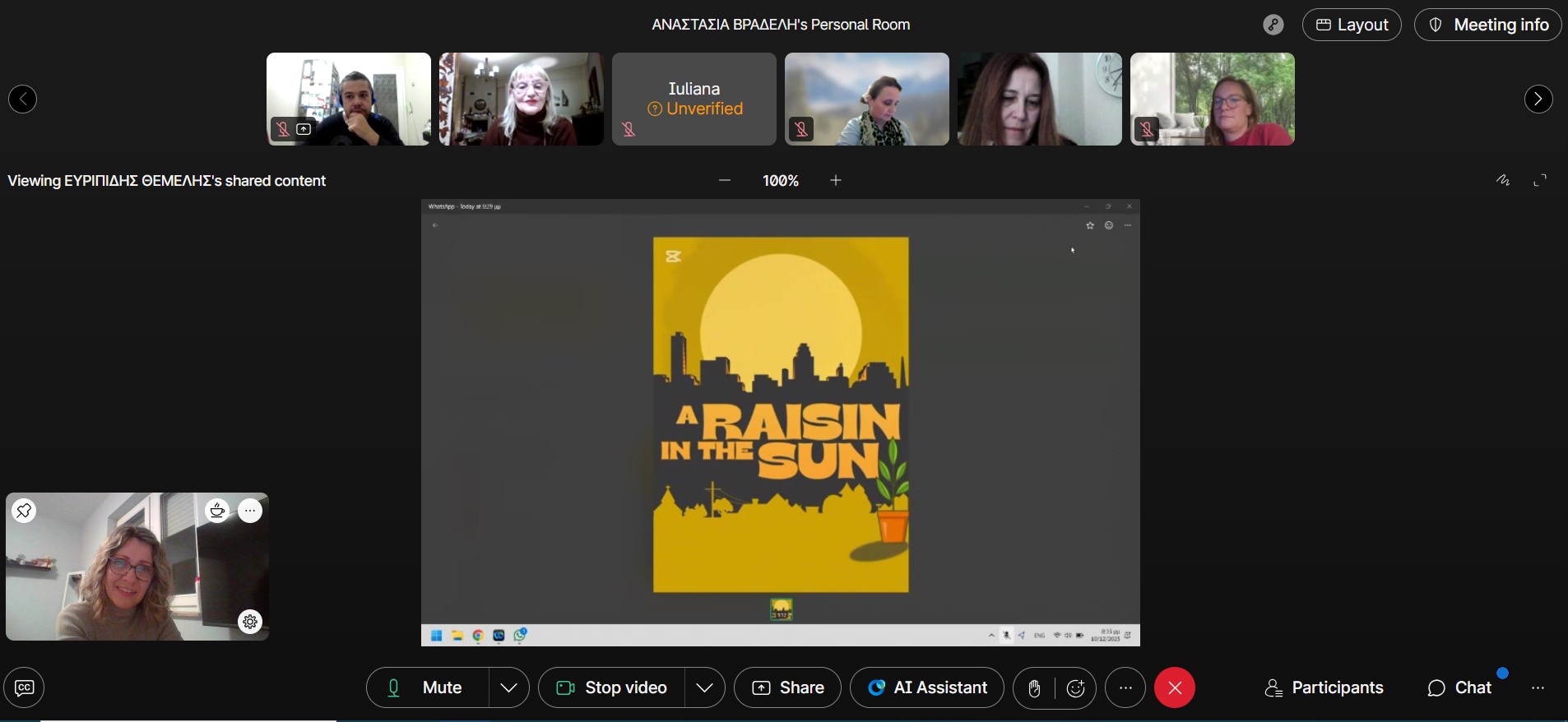
Task: Unpin the self-view video with pin icon
Action: (x=25, y=511)
